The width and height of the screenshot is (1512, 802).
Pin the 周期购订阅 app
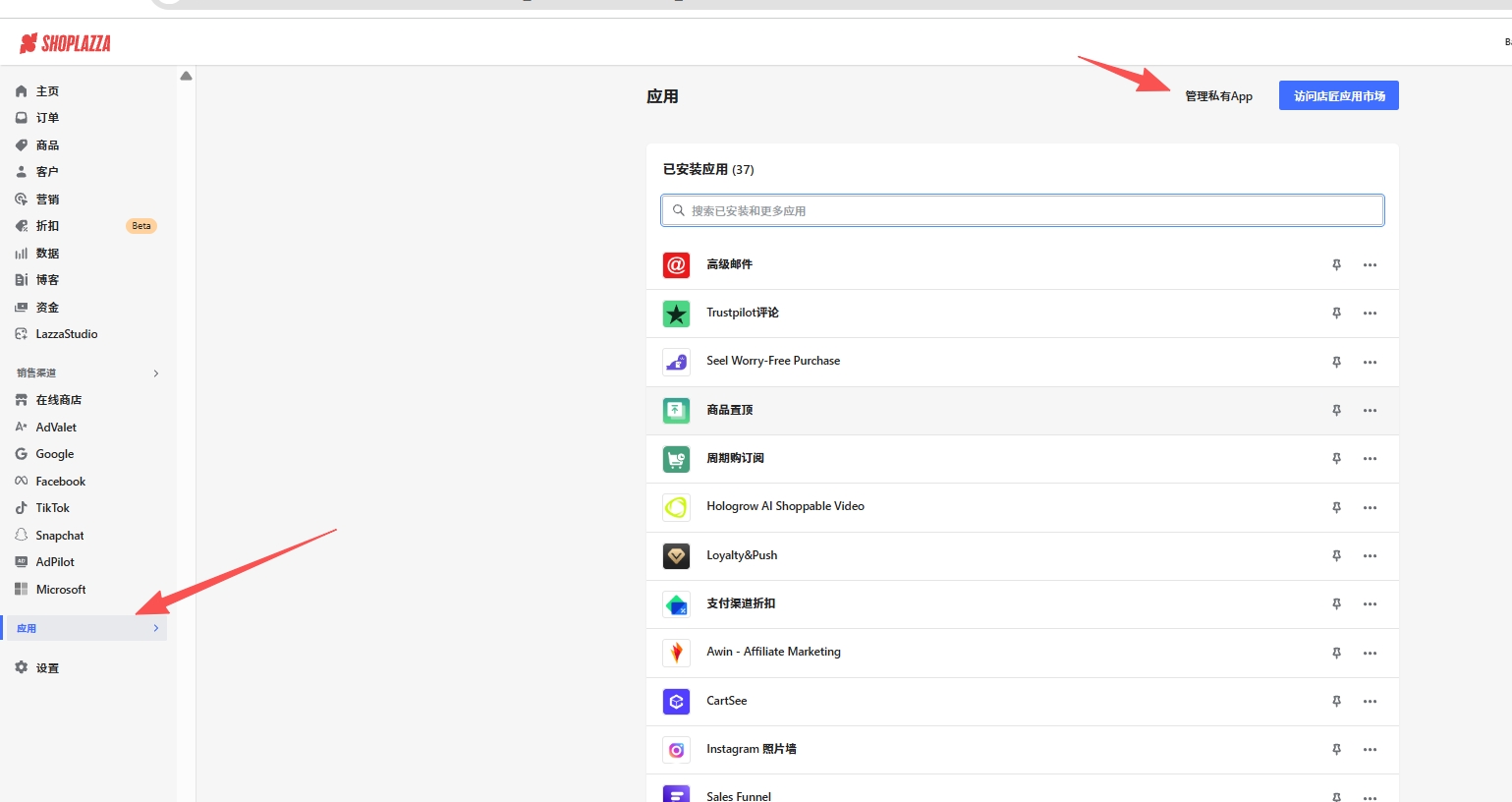coord(1336,459)
